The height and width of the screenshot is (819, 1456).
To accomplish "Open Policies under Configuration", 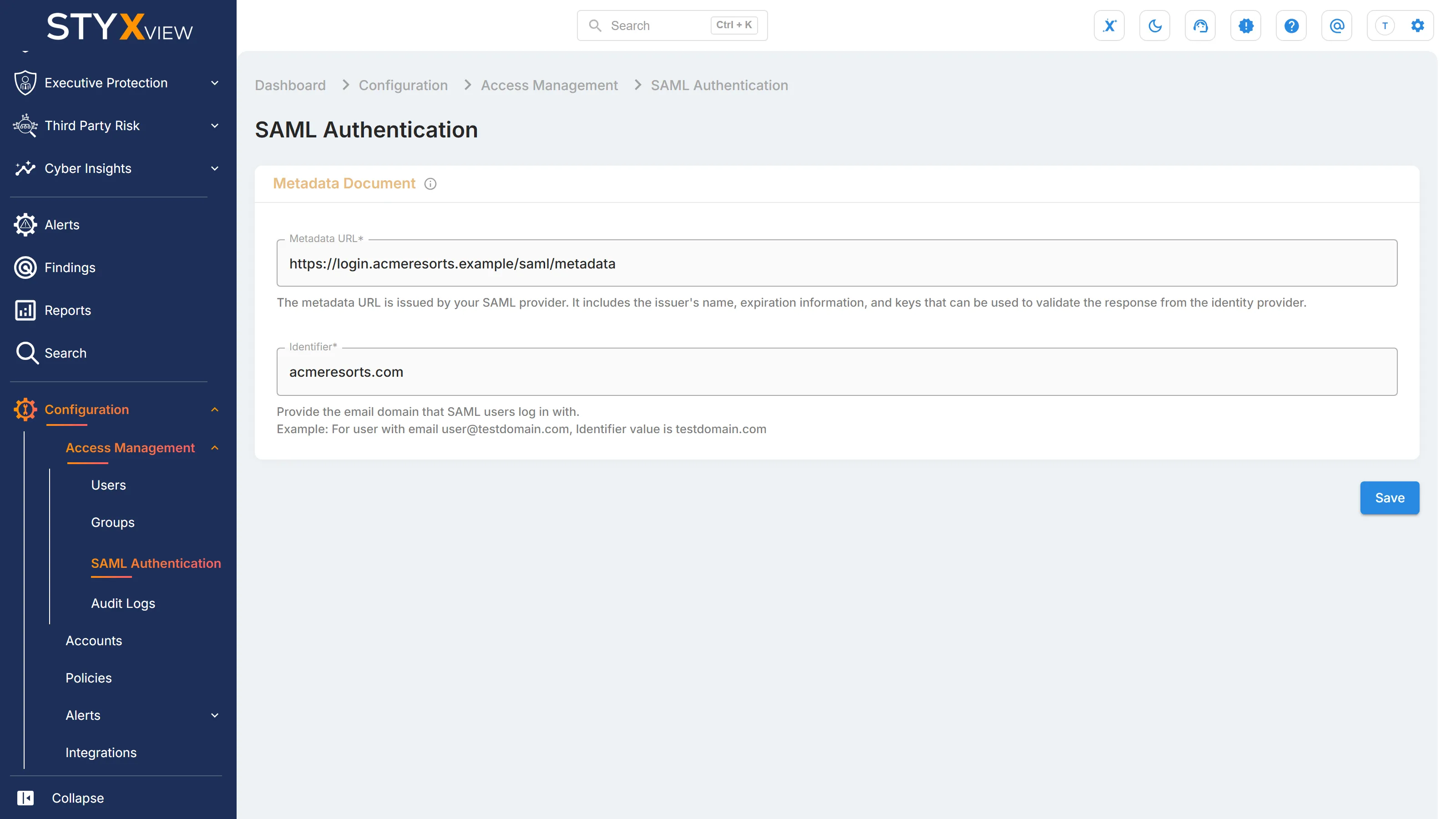I will [89, 678].
